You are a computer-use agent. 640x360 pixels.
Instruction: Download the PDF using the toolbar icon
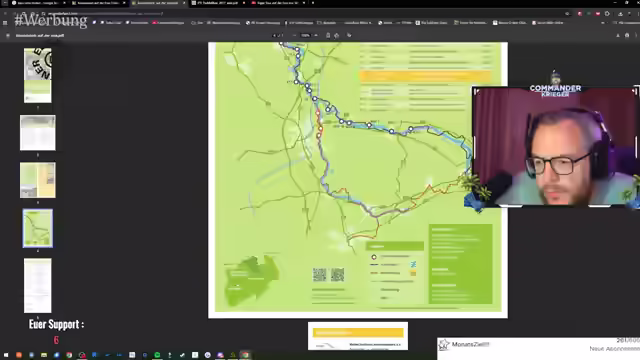[618, 36]
